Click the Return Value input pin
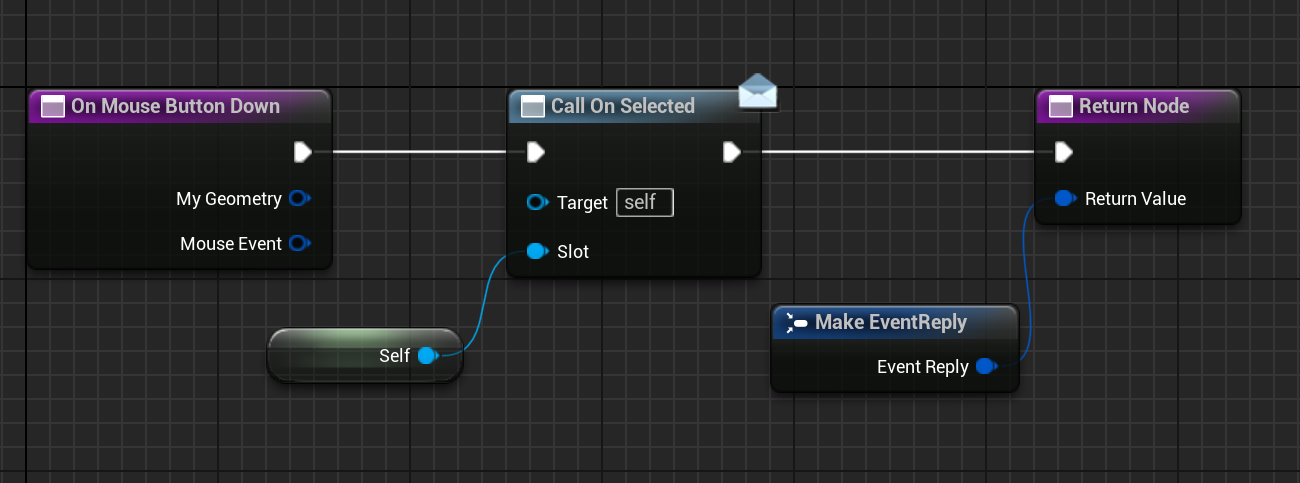 pyautogui.click(x=1066, y=199)
